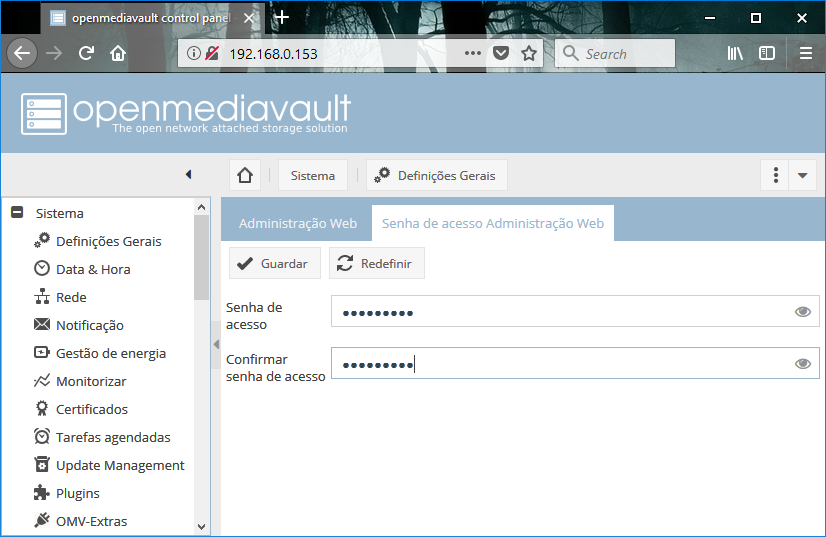Click the panel splitter collapse arrow

pyautogui.click(x=216, y=344)
